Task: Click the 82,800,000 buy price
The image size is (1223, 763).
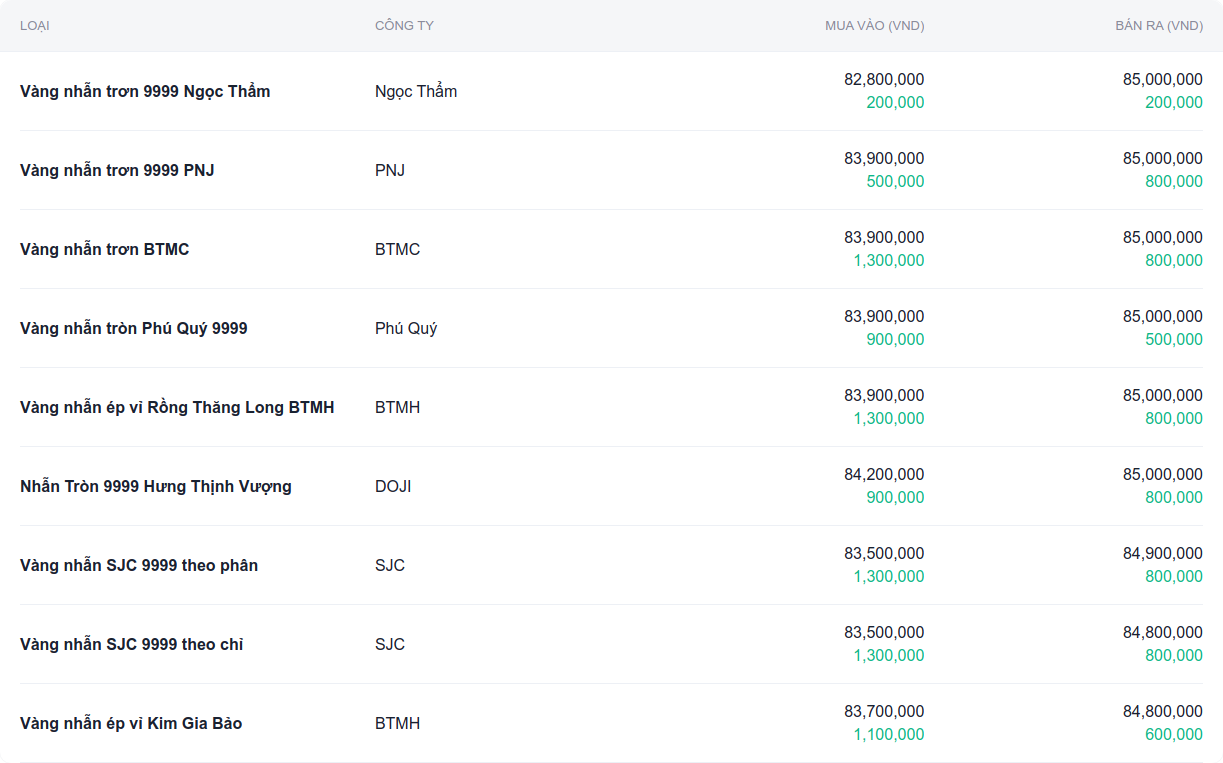Action: point(884,79)
